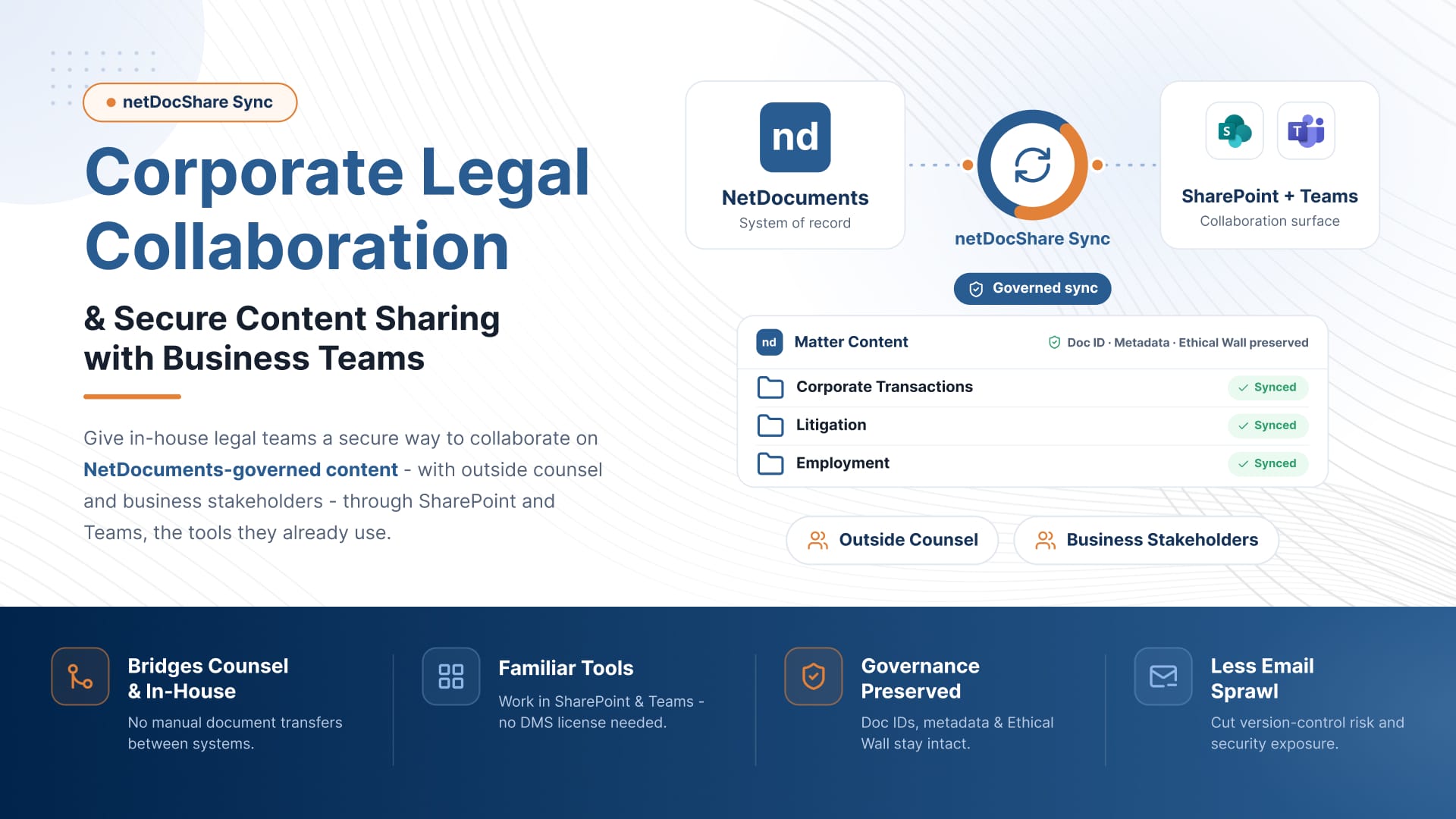
Task: Click the orange dot in netDocShare Sync pill
Action: pos(111,102)
